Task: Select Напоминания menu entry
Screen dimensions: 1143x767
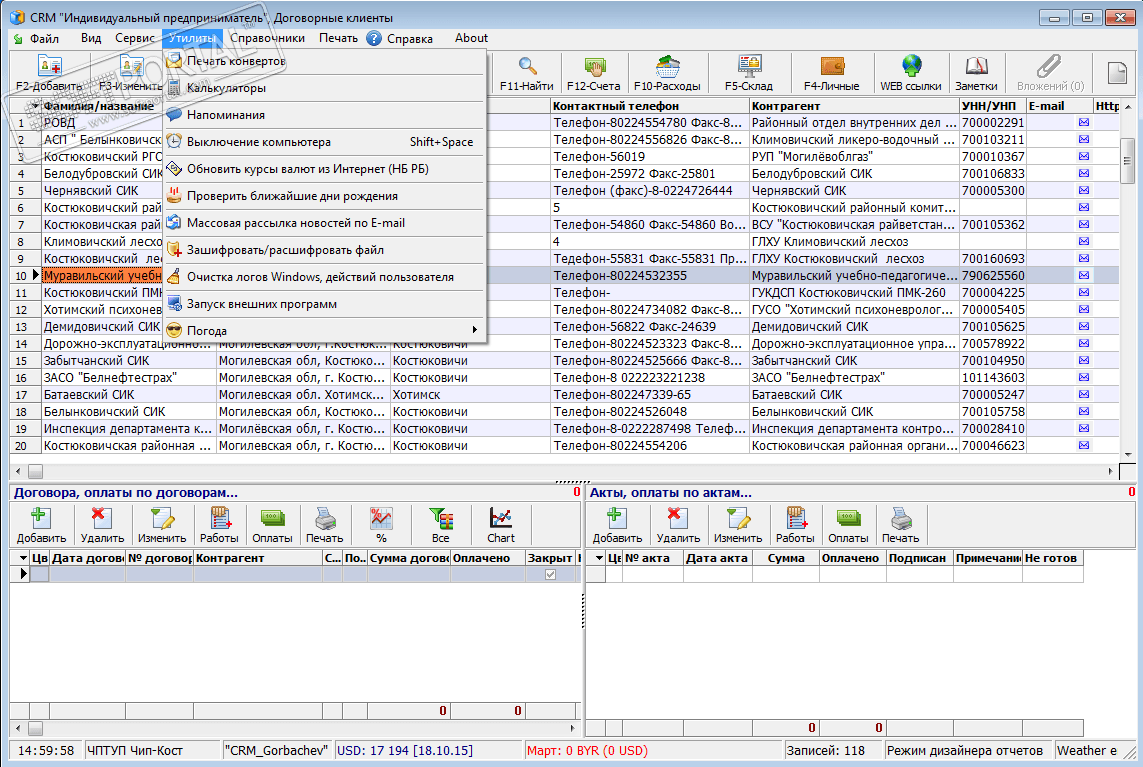Action: point(324,115)
